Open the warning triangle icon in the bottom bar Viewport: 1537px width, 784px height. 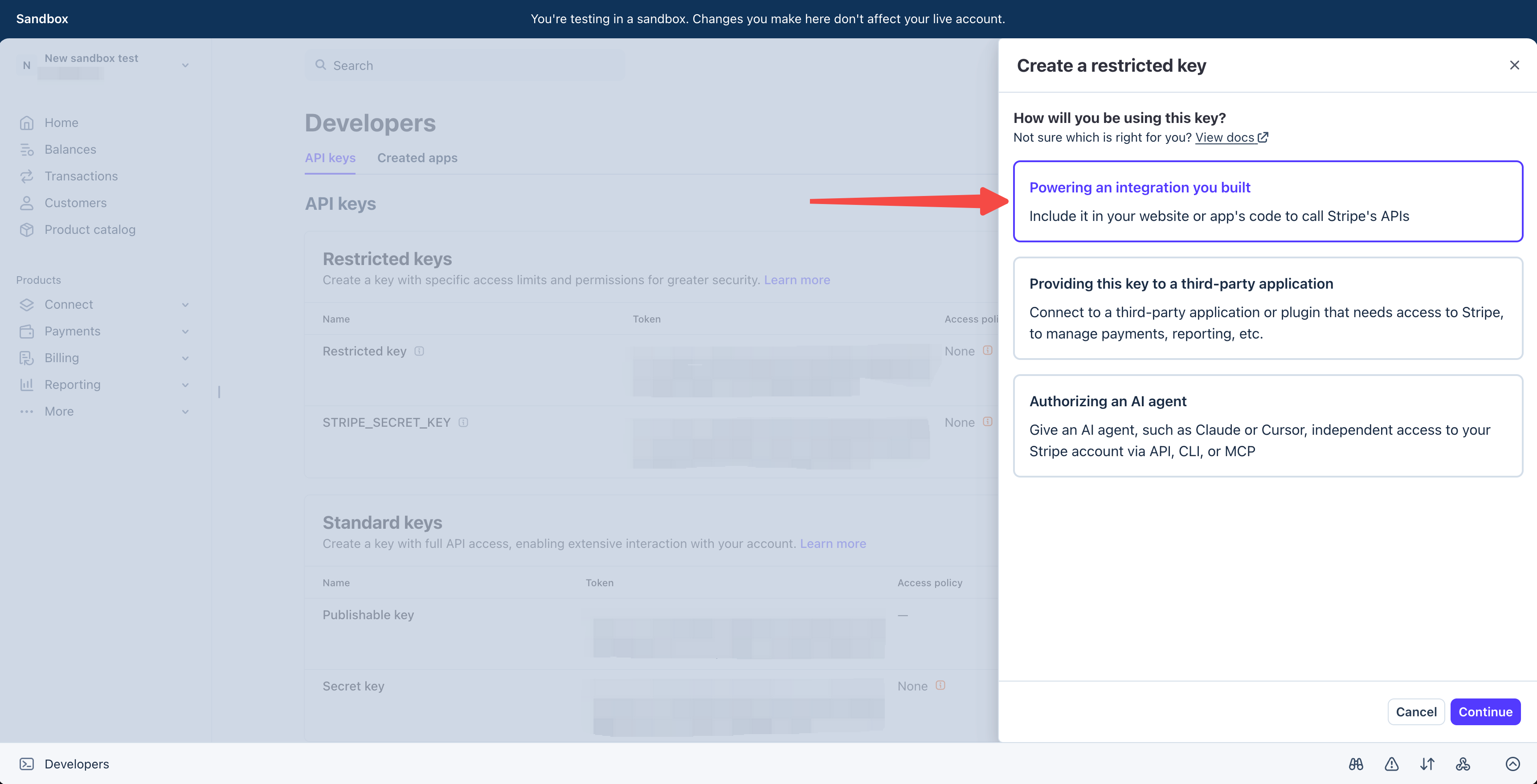point(1391,764)
